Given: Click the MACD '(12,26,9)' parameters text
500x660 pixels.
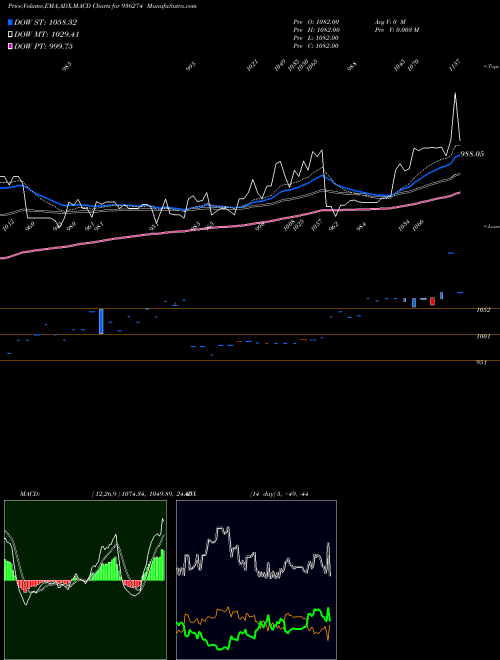Looking at the screenshot, I should 106,494.
